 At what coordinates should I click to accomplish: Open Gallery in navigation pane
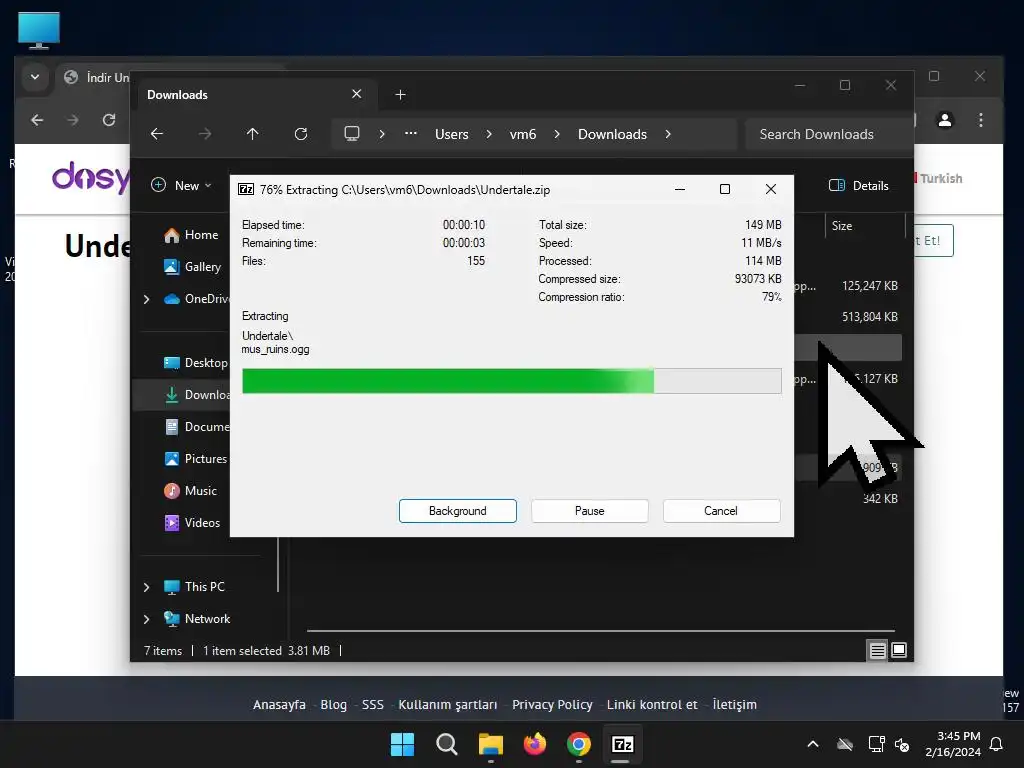click(193, 266)
